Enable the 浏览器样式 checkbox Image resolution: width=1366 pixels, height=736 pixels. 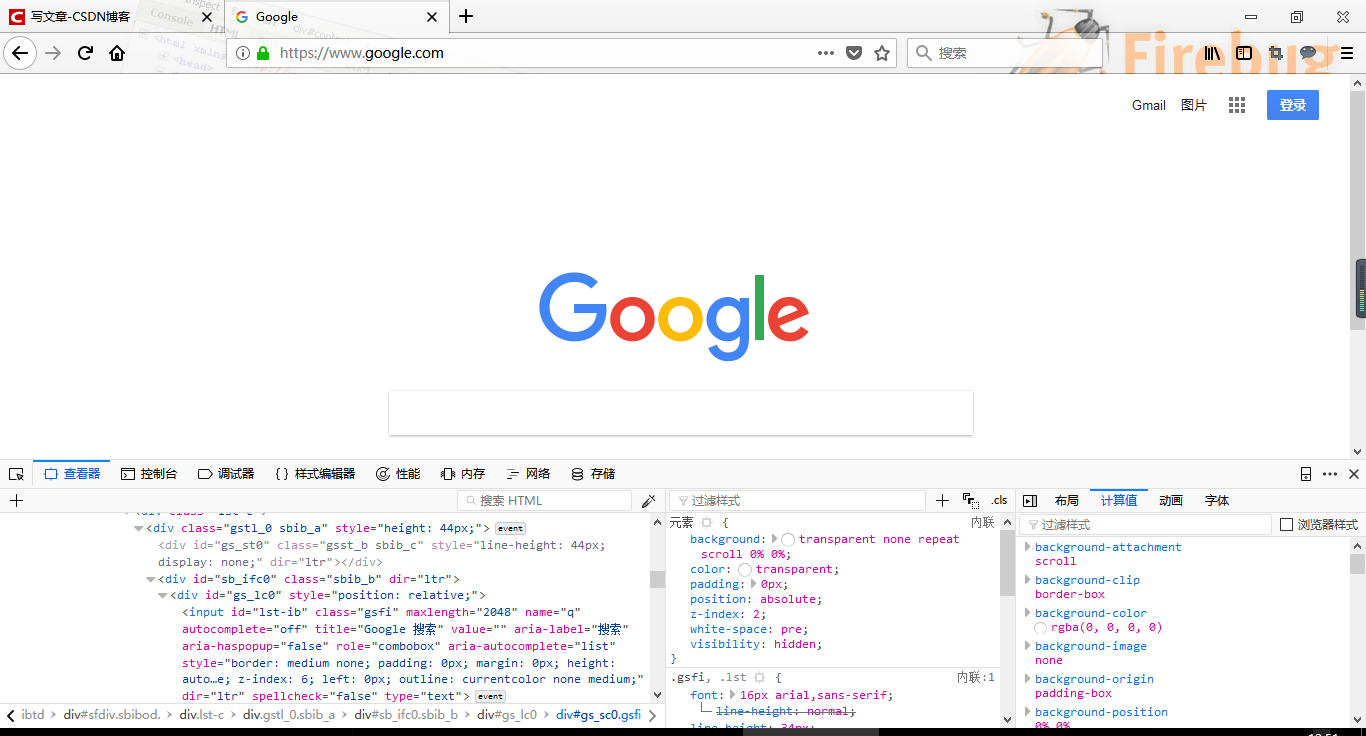(x=1287, y=524)
